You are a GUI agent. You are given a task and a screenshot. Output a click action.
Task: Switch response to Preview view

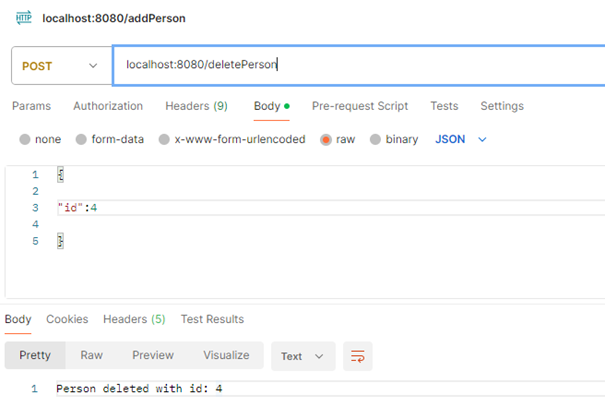(153, 355)
